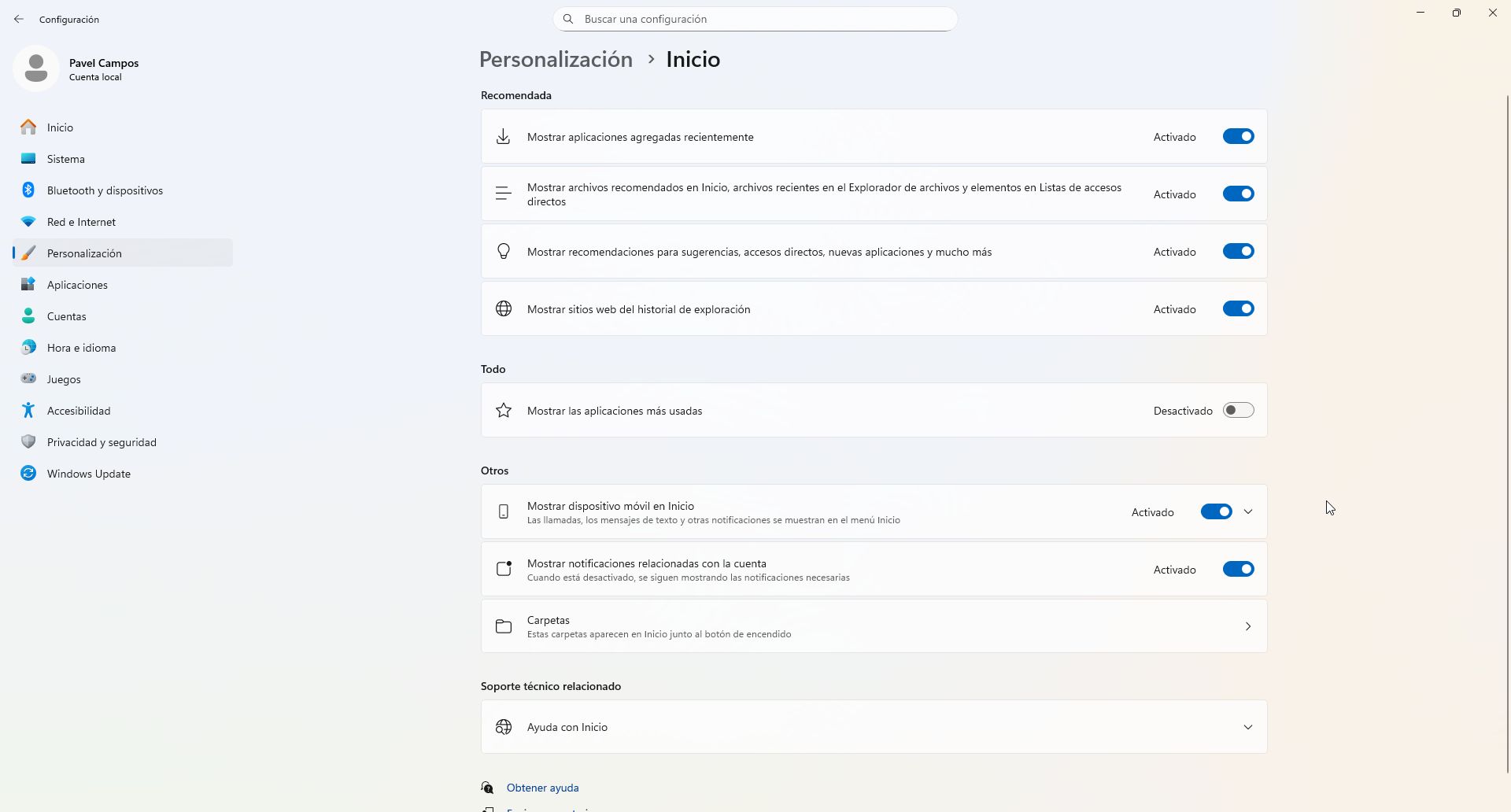Expand the mobile device options chevron
1511x812 pixels.
(x=1248, y=512)
